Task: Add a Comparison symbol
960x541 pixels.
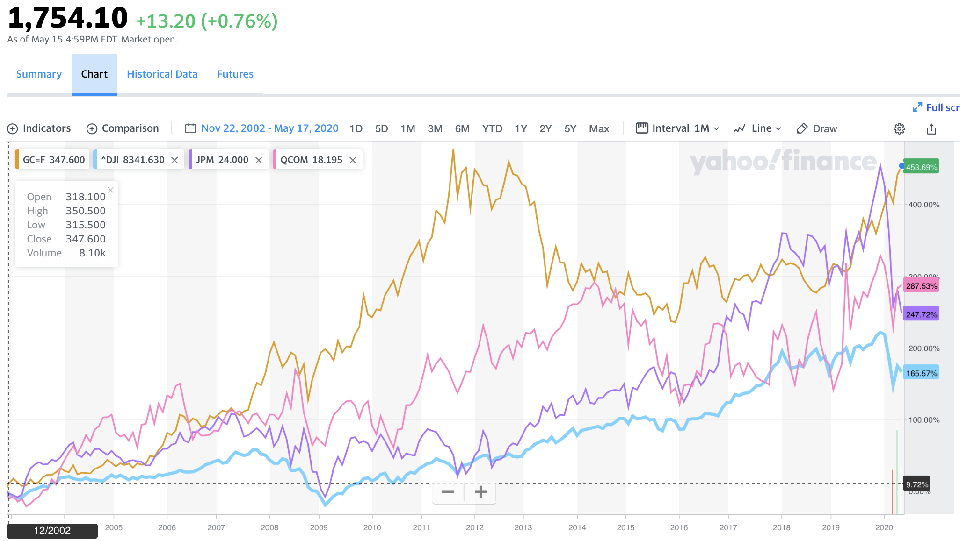Action: click(x=123, y=128)
